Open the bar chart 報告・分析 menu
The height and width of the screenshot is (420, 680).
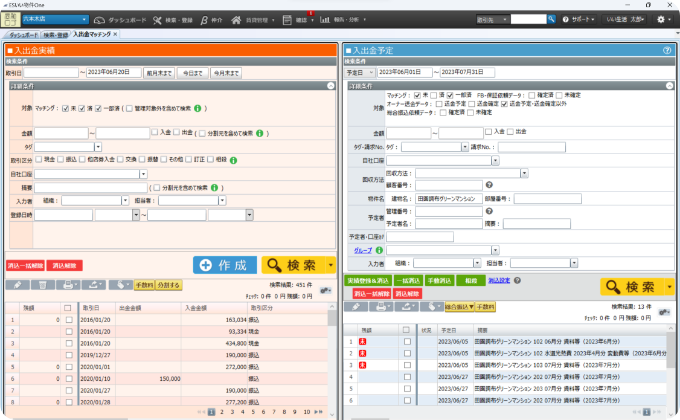click(325, 20)
